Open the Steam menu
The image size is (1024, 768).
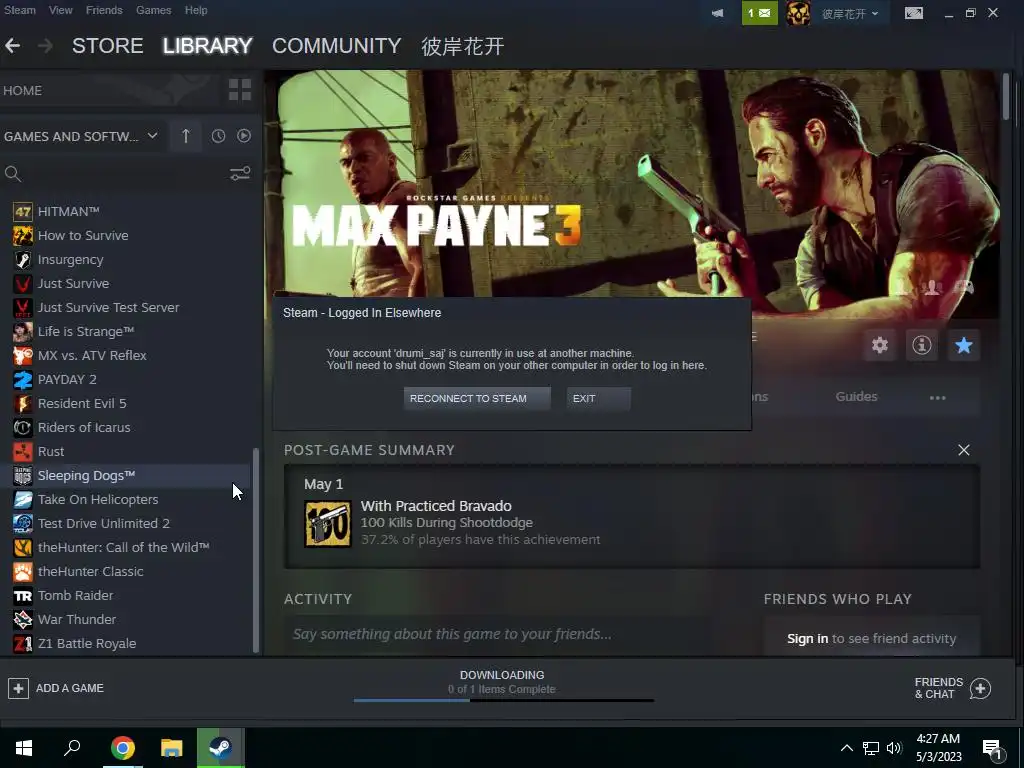[20, 10]
